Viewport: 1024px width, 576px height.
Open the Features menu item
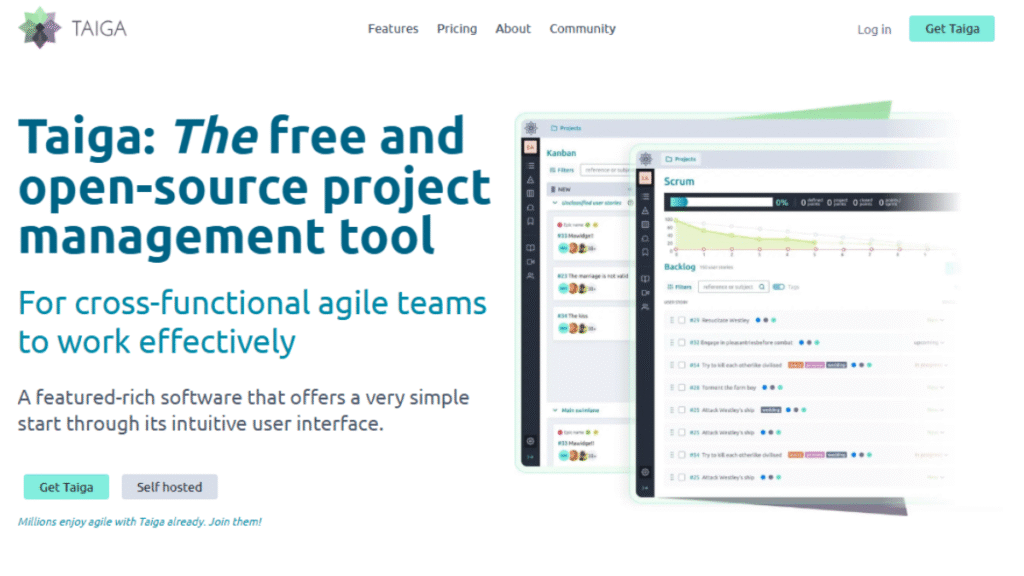tap(393, 29)
